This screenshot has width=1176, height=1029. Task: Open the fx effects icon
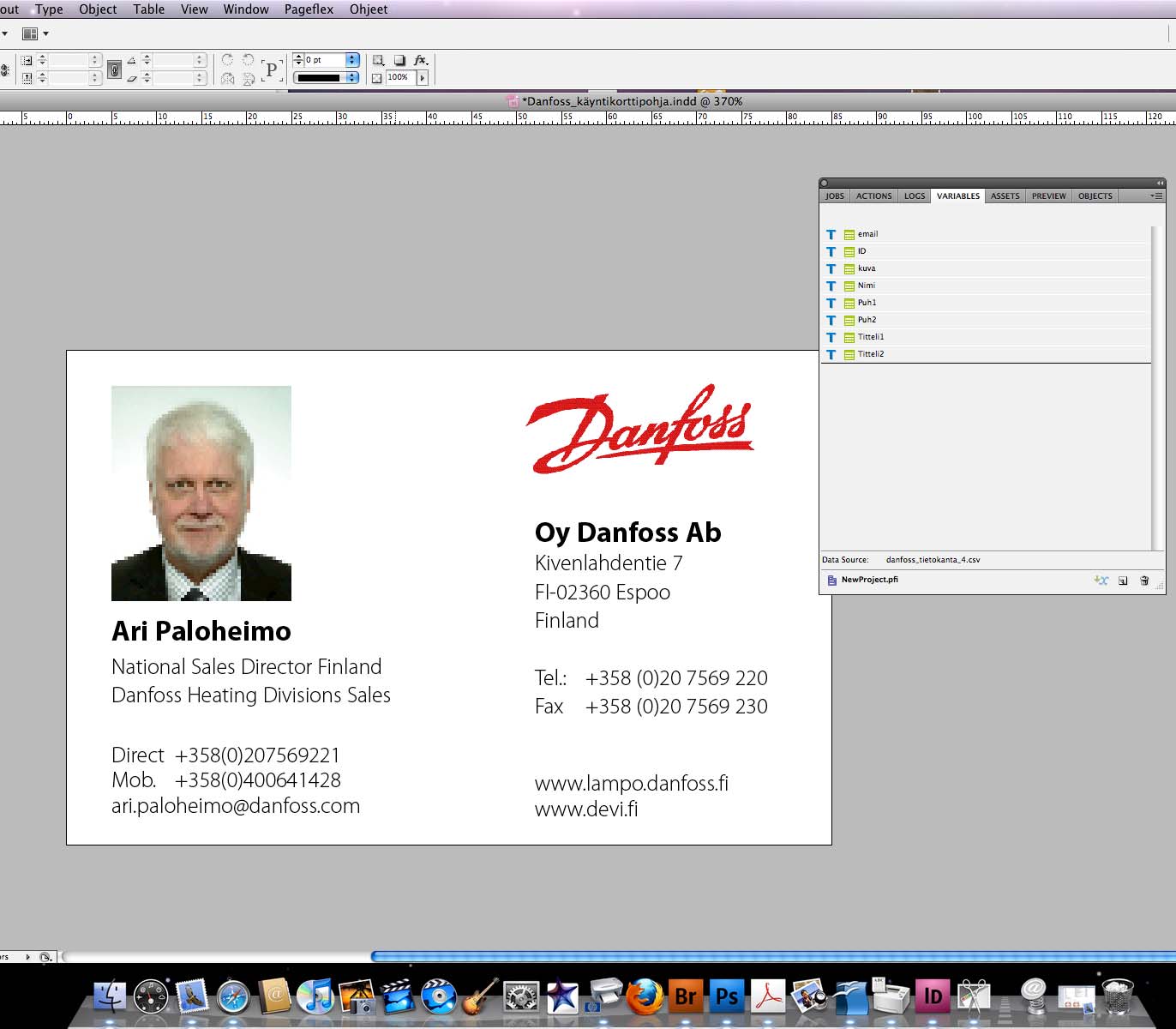pyautogui.click(x=421, y=60)
